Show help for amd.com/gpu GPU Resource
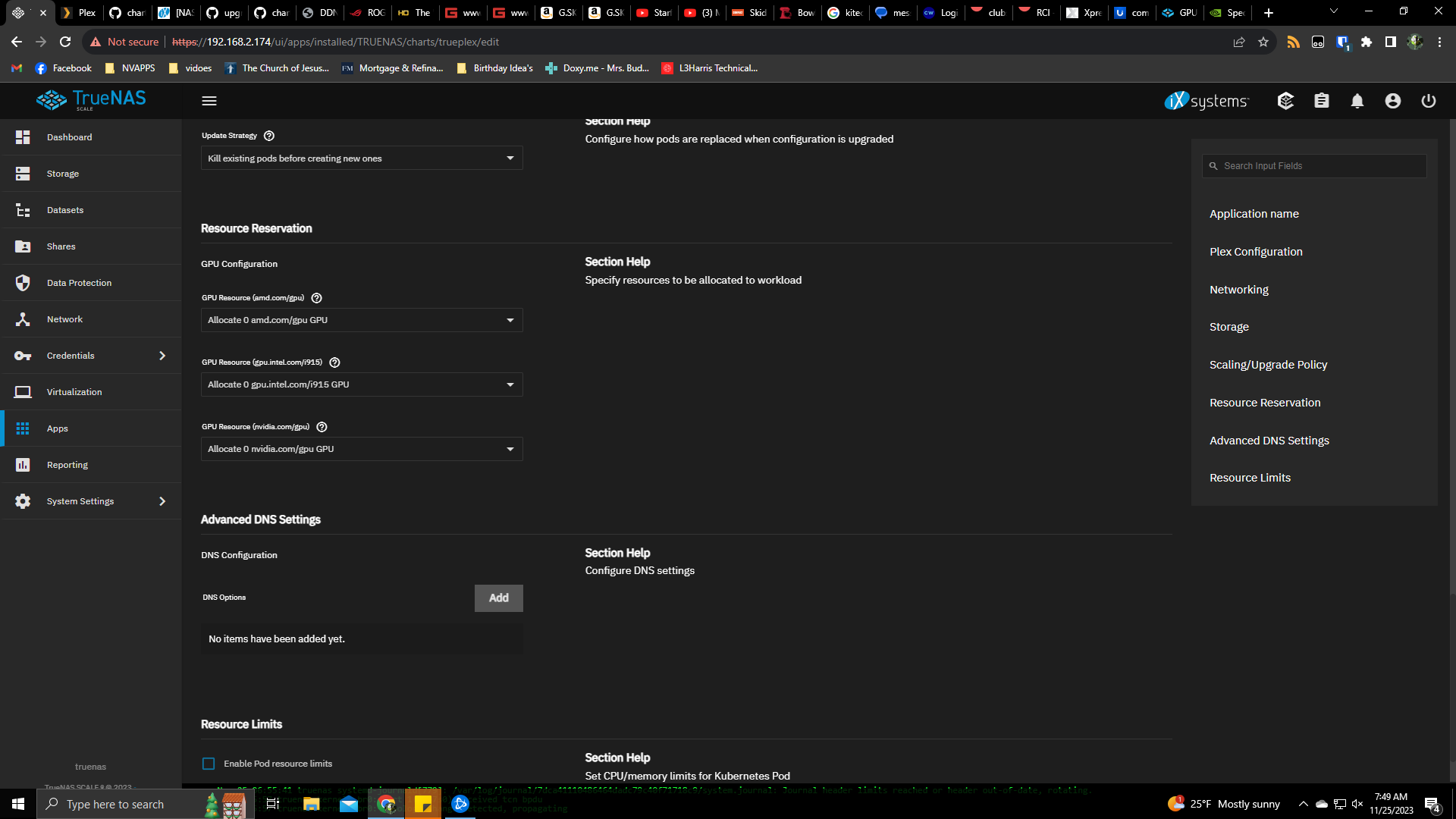This screenshot has width=1456, height=819. [317, 298]
